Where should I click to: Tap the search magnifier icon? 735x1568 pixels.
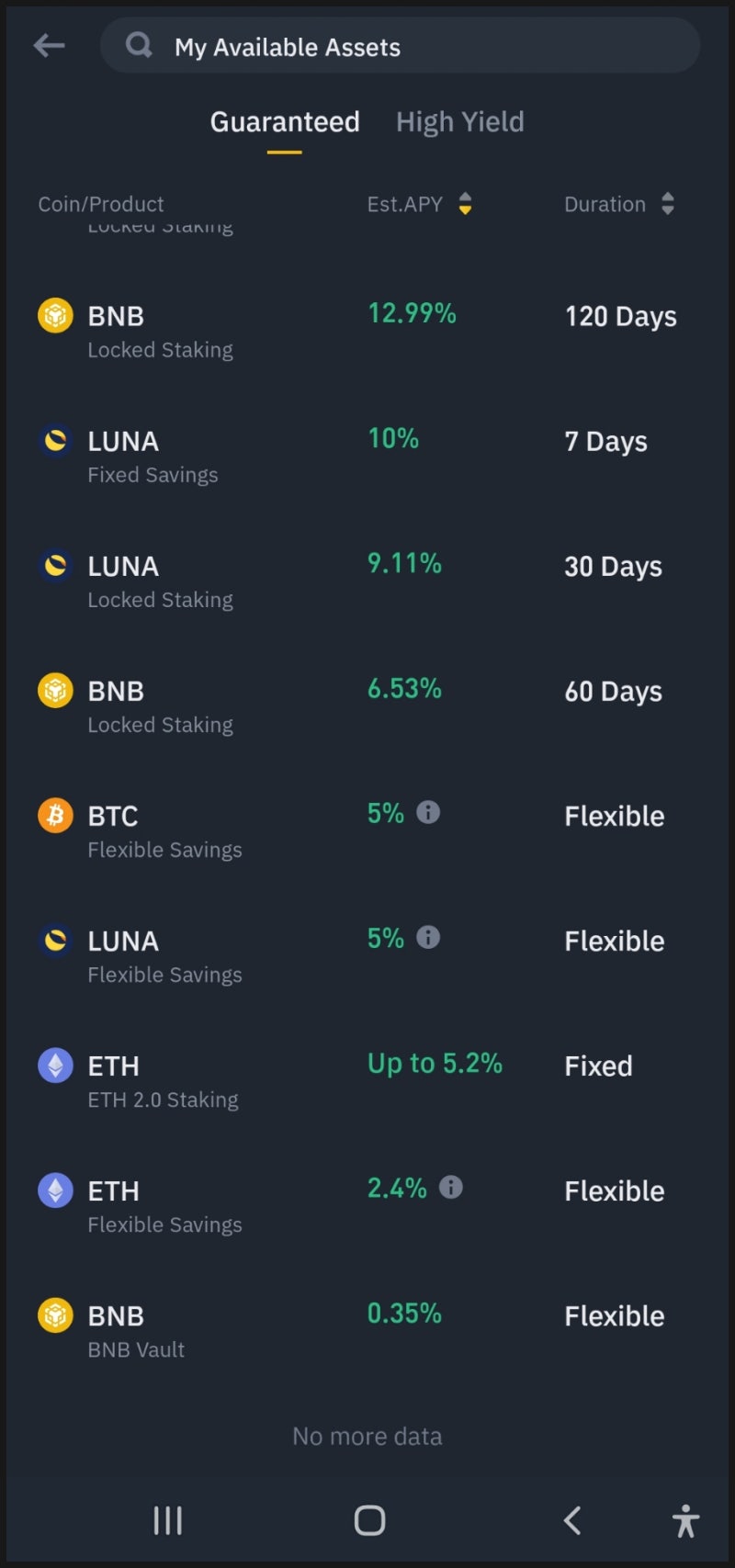[x=139, y=45]
